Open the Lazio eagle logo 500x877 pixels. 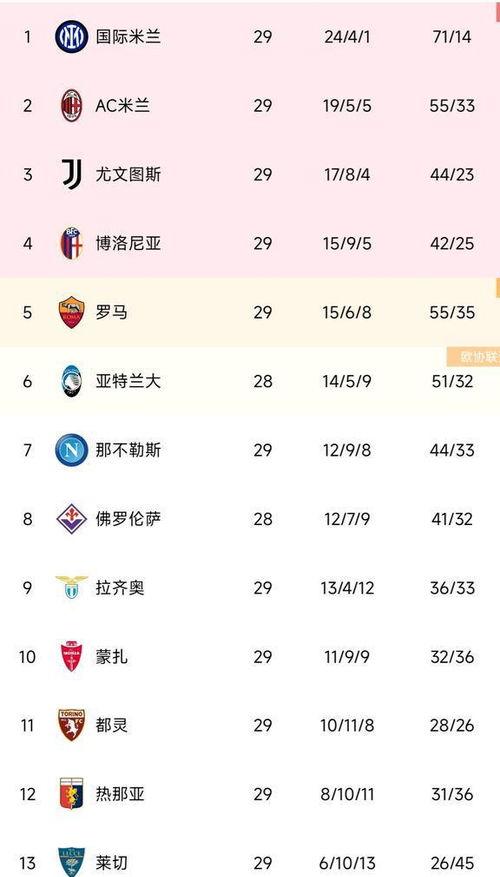coord(72,587)
